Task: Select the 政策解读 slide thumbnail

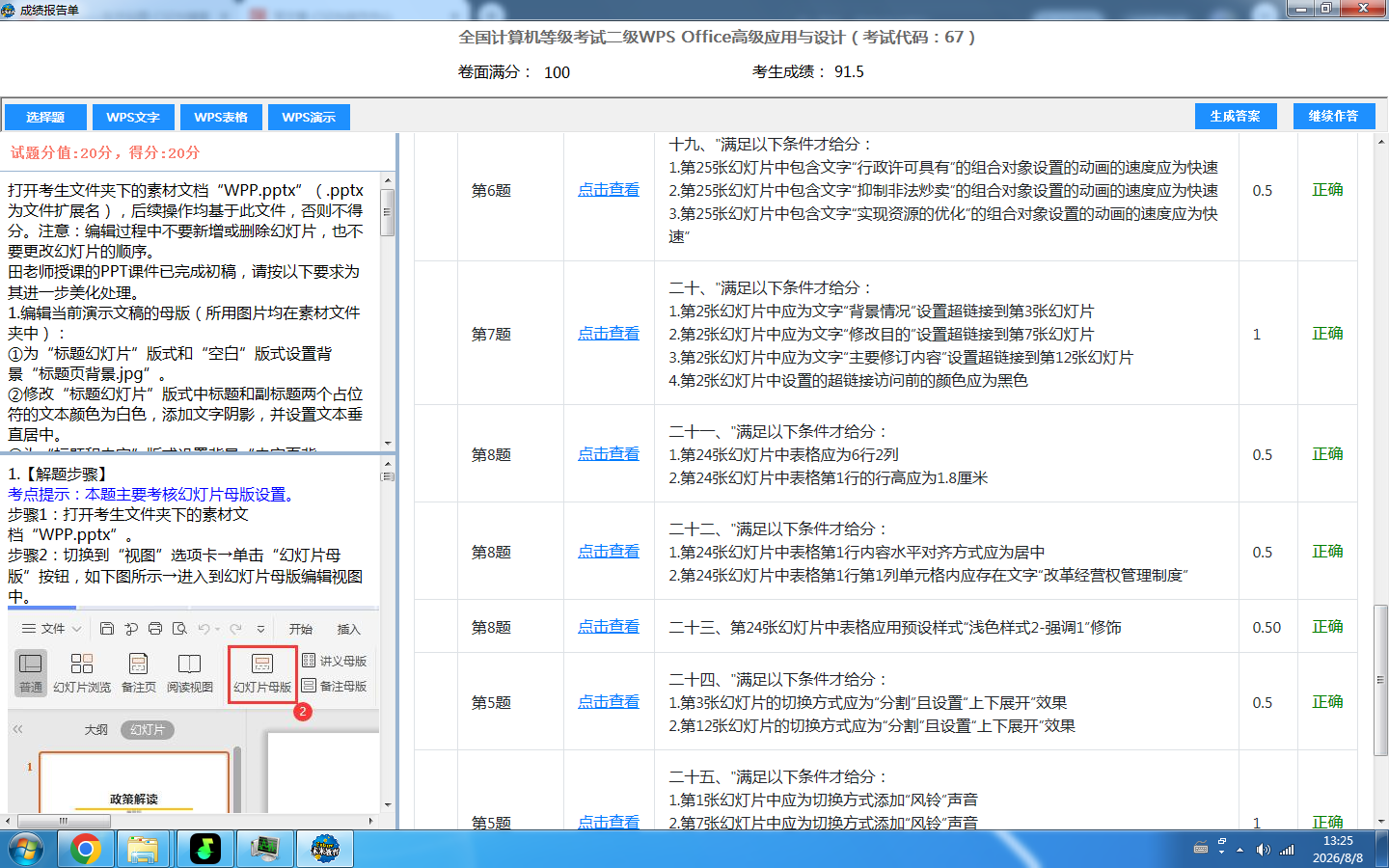Action: point(134,783)
